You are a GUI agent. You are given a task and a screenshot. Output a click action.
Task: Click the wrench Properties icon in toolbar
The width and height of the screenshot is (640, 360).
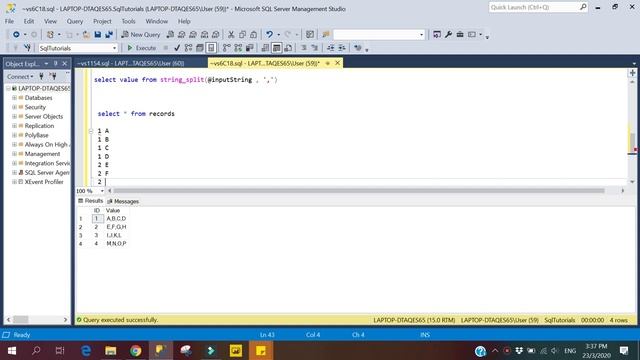point(448,35)
